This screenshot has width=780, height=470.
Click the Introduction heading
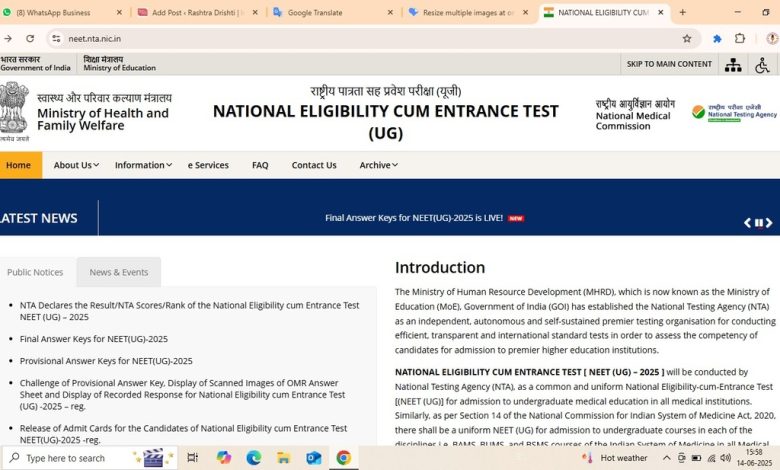click(x=440, y=268)
